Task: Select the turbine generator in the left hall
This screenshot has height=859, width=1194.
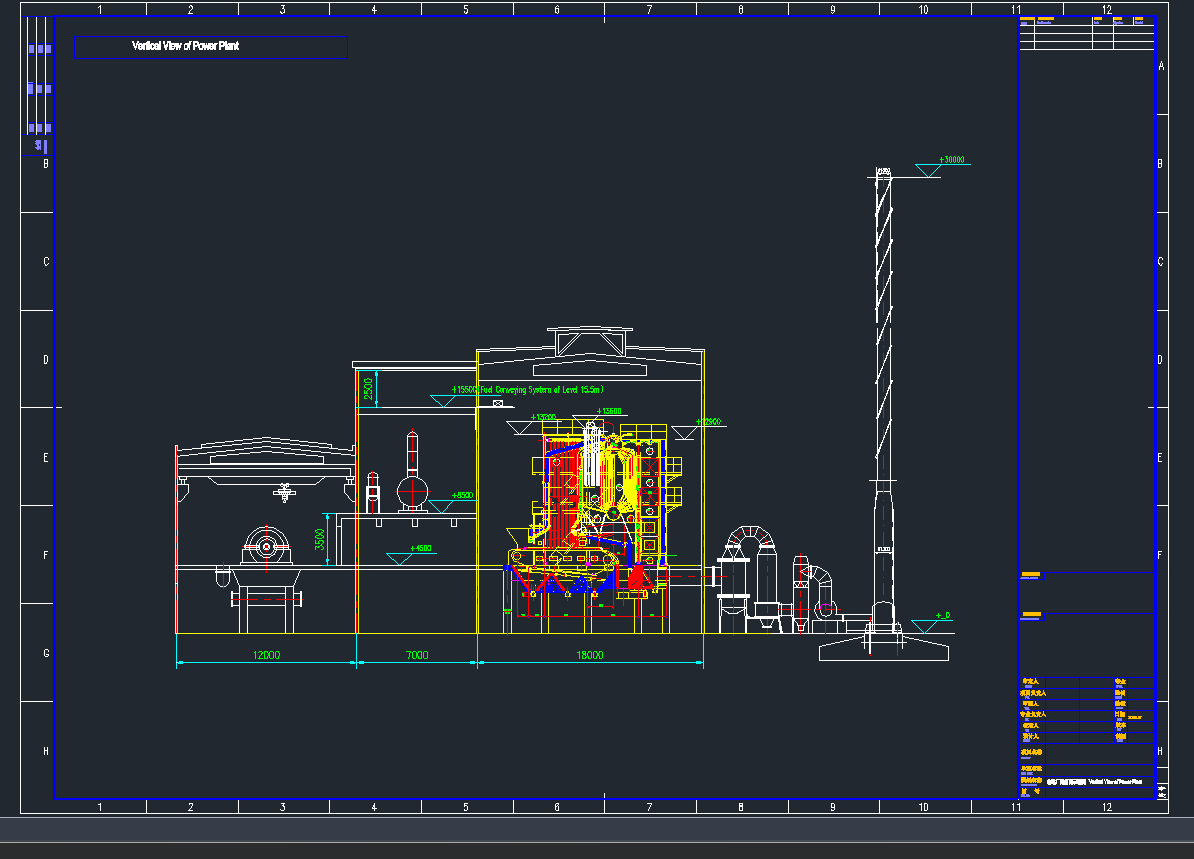Action: [267, 545]
